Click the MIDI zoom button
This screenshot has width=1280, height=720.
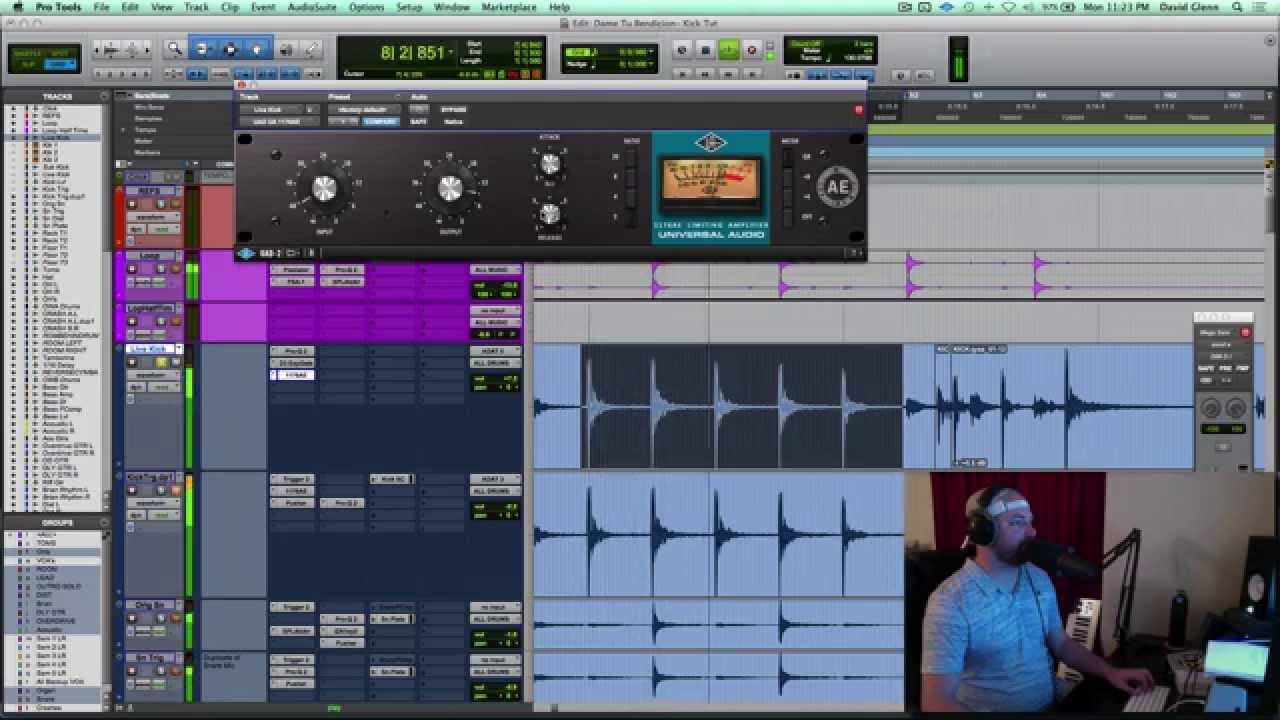point(132,50)
